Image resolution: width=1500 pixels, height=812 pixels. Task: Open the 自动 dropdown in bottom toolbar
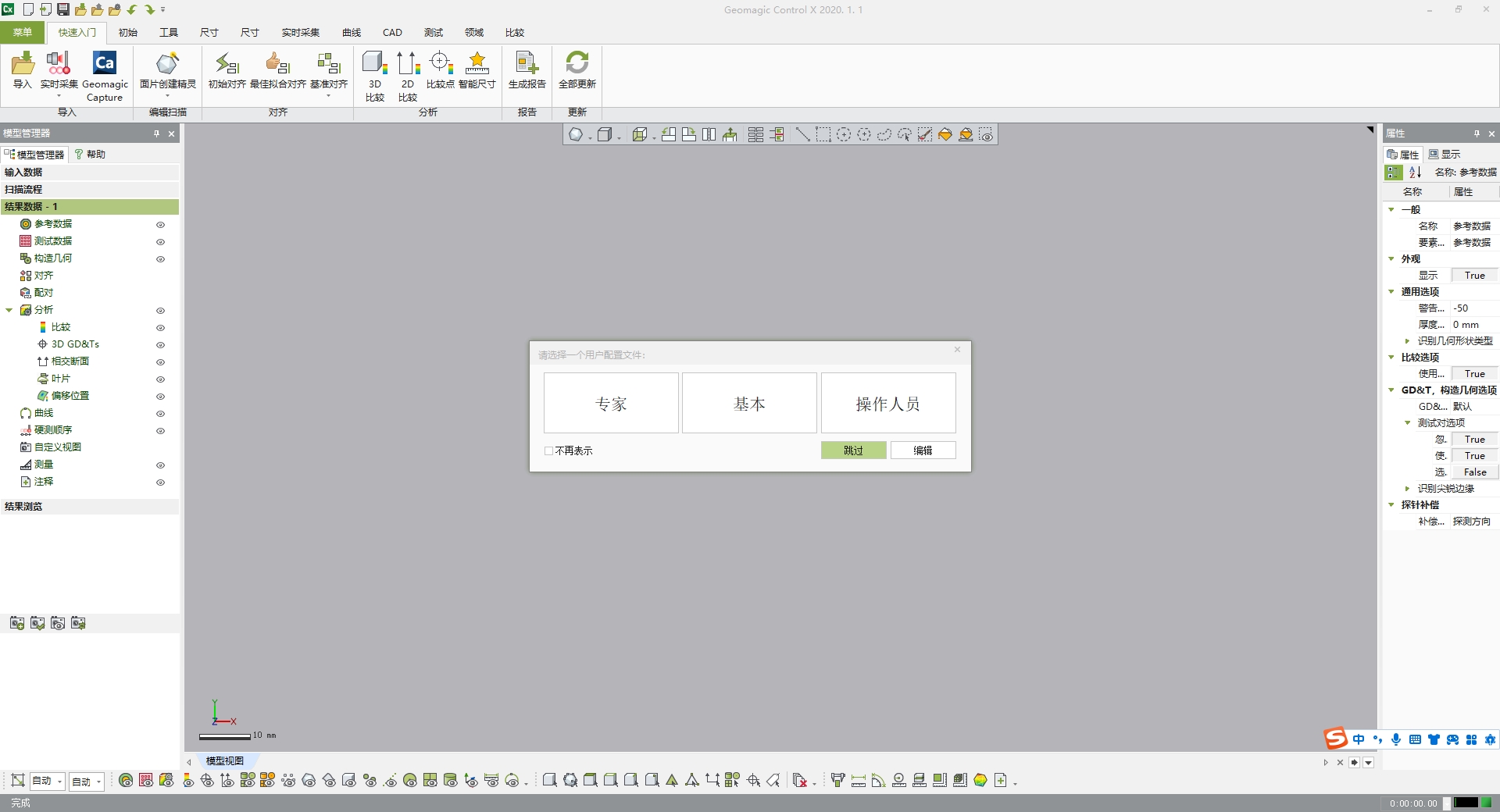58,782
